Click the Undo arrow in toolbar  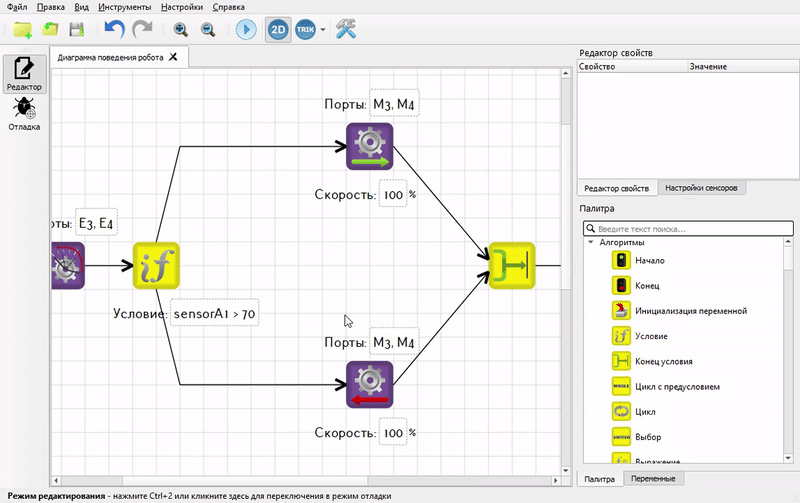pos(115,29)
